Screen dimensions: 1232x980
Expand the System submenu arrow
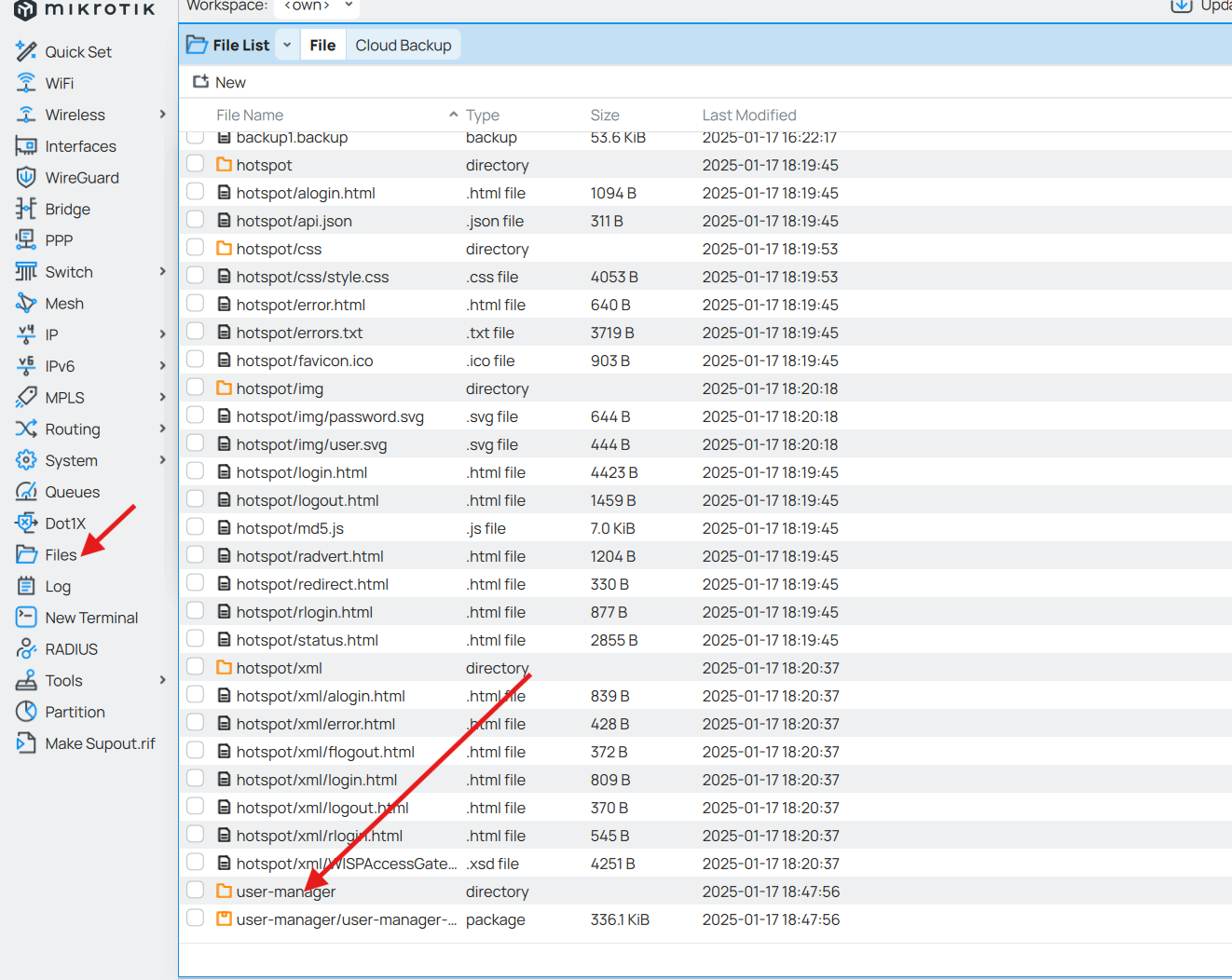(x=162, y=460)
